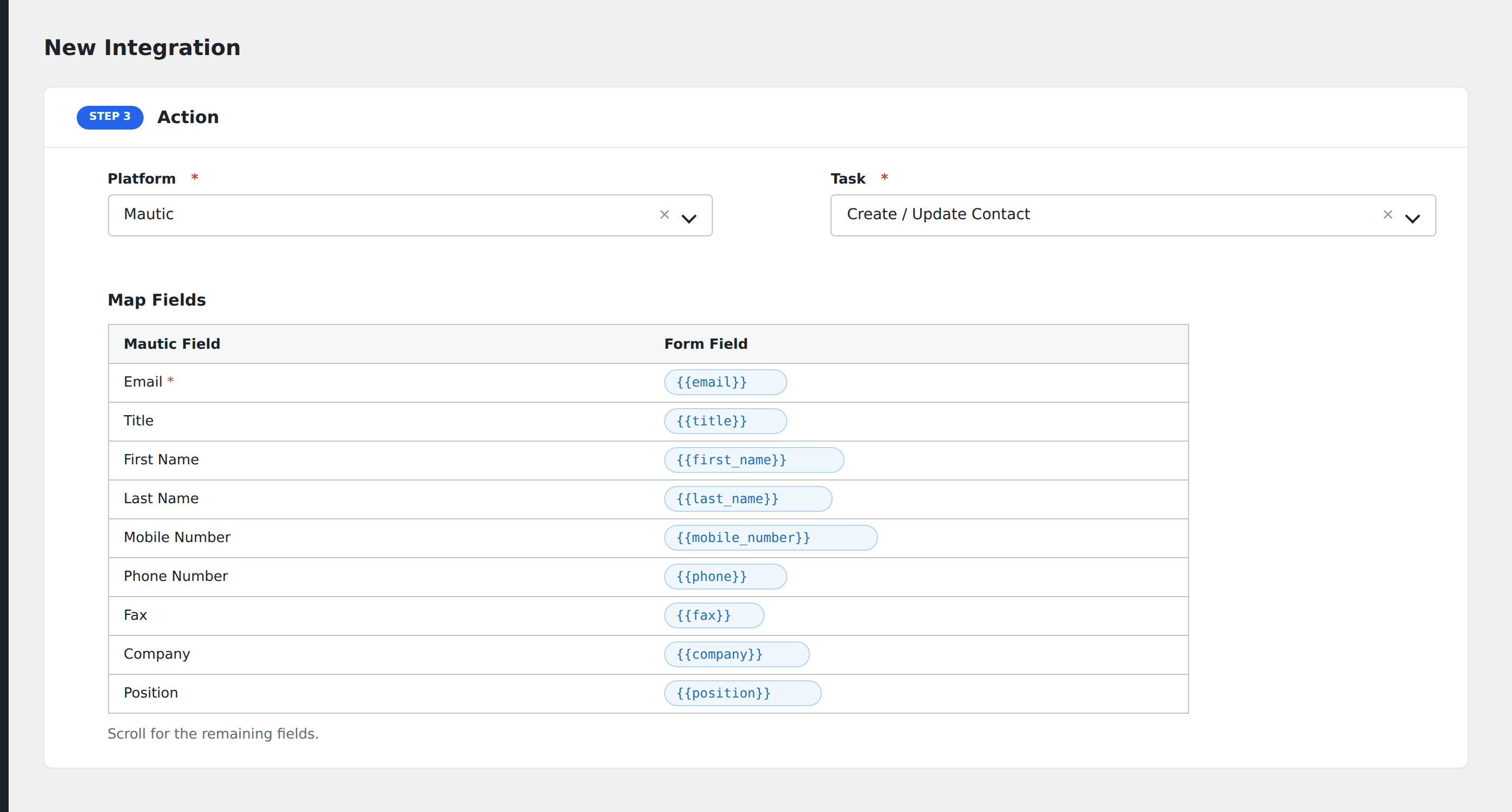Click the Task field label

click(848, 178)
